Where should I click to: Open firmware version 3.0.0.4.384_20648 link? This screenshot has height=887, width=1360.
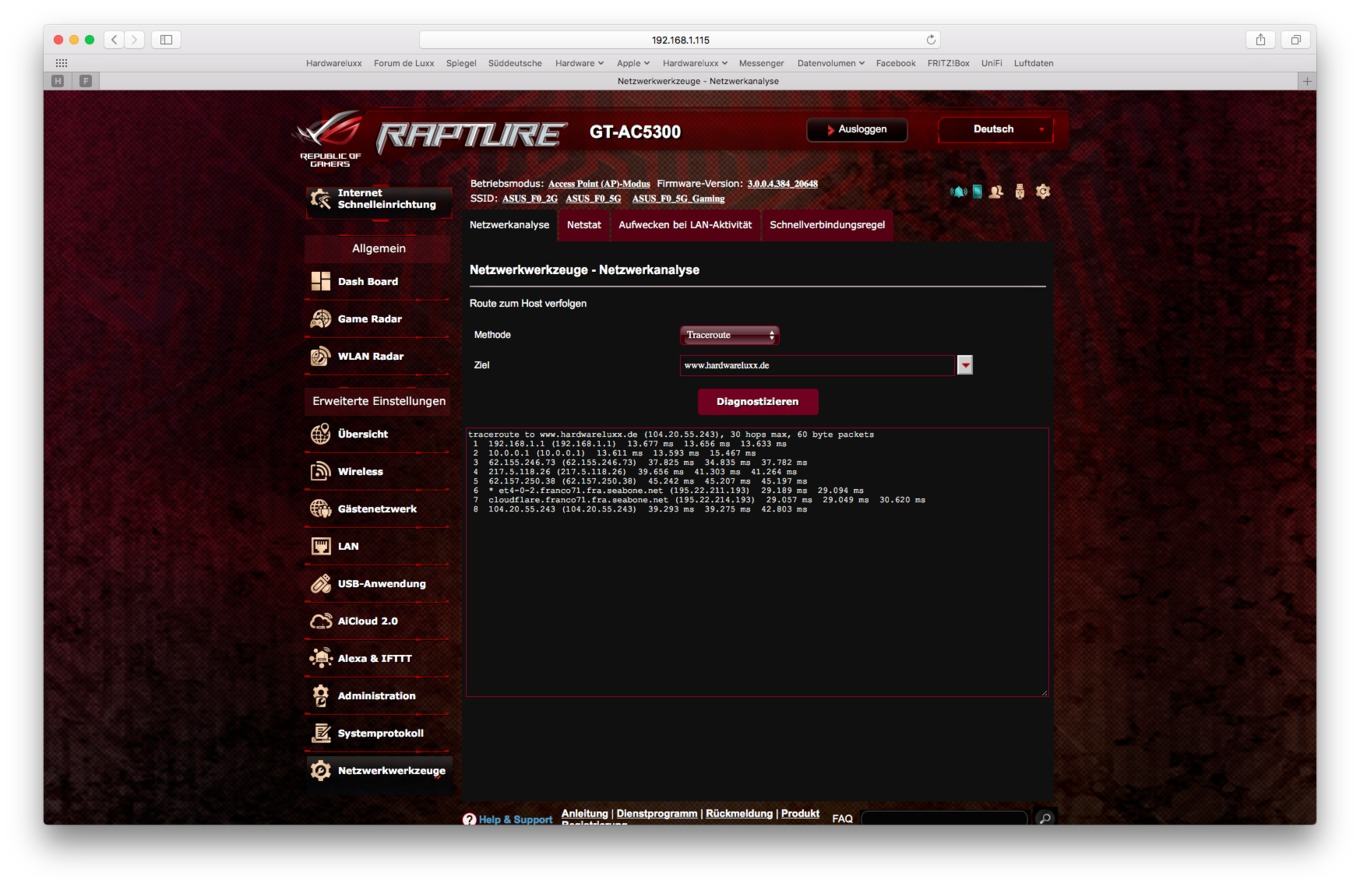tap(782, 184)
